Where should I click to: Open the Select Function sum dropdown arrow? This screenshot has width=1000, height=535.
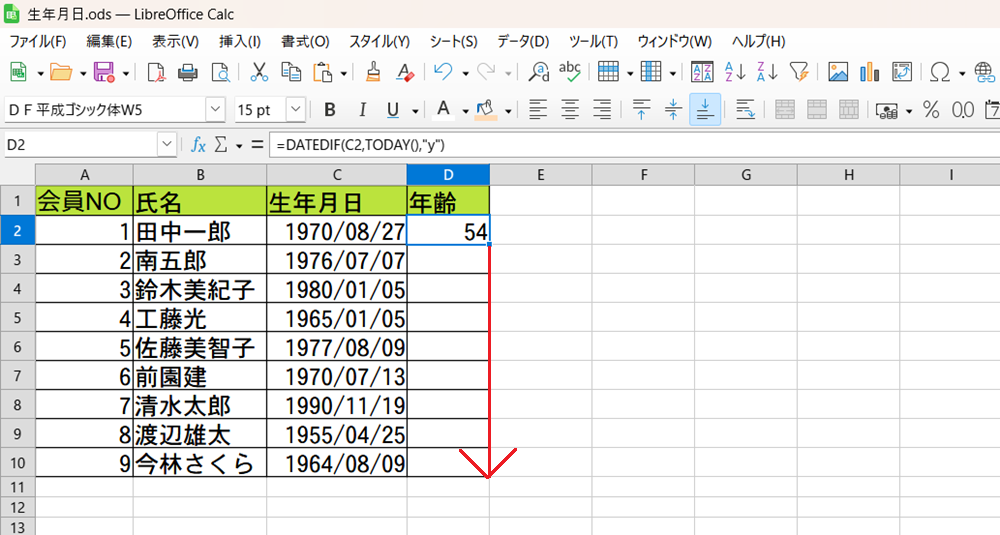coord(239,146)
